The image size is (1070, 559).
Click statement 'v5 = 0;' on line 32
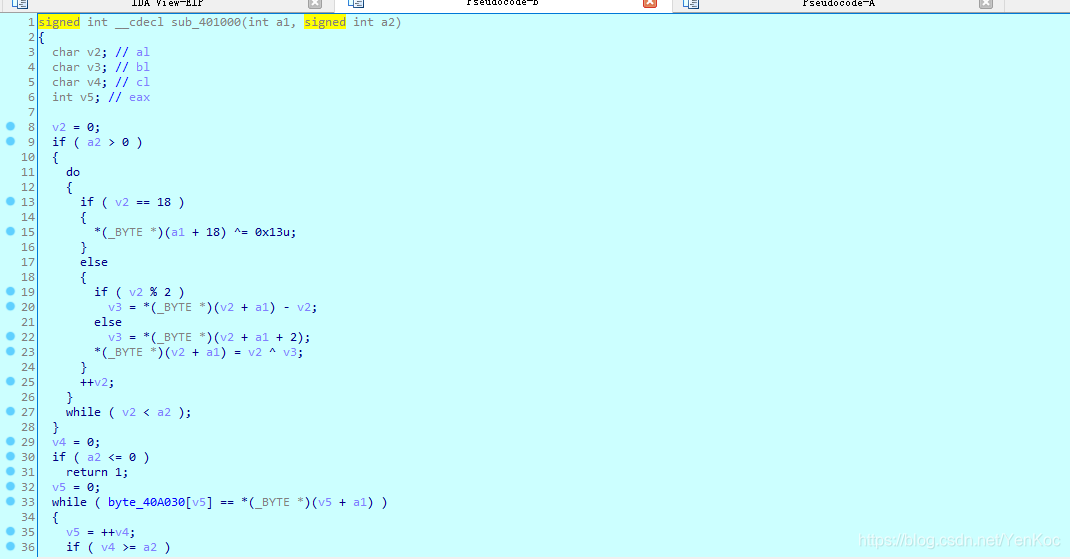(76, 487)
